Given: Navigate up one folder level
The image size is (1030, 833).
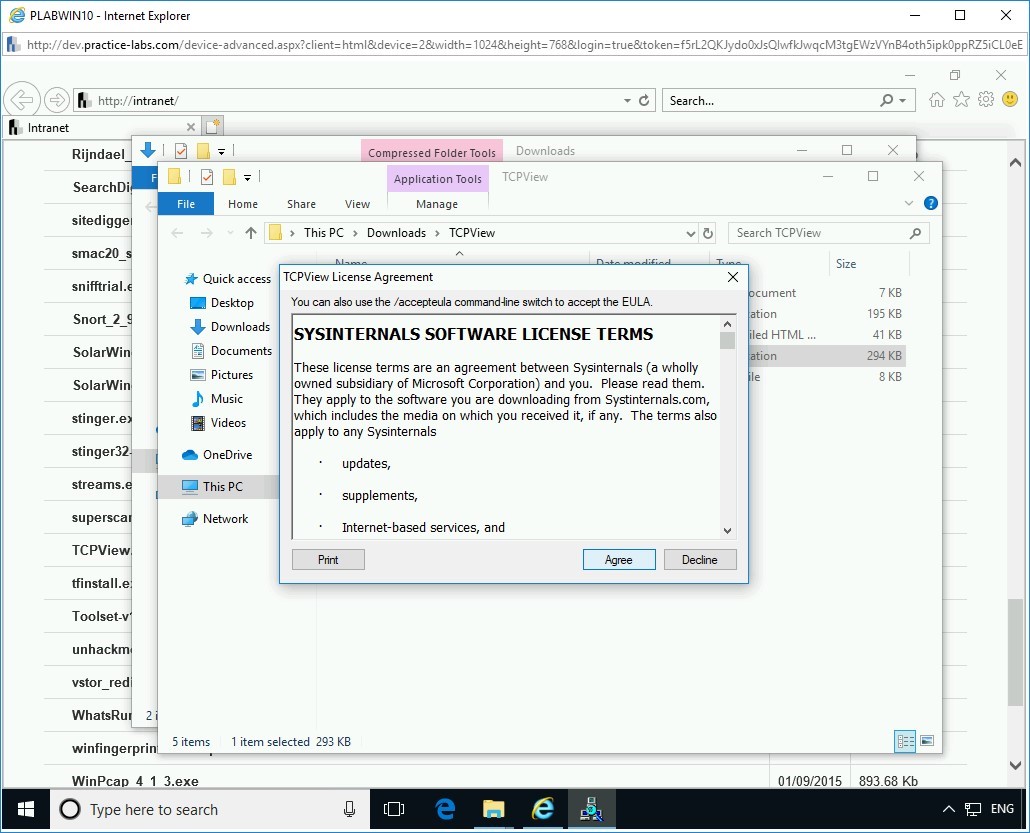Looking at the screenshot, I should point(251,232).
